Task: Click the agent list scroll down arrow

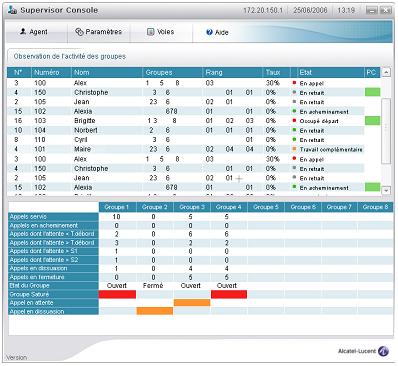Action: (386, 190)
